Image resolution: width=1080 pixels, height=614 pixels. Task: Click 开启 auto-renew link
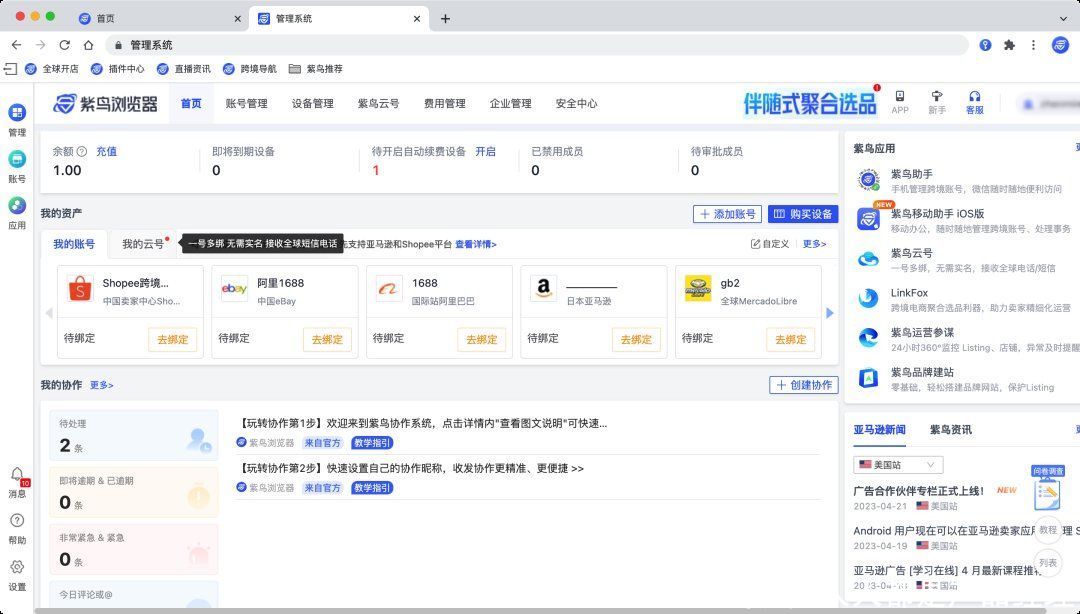[x=486, y=152]
